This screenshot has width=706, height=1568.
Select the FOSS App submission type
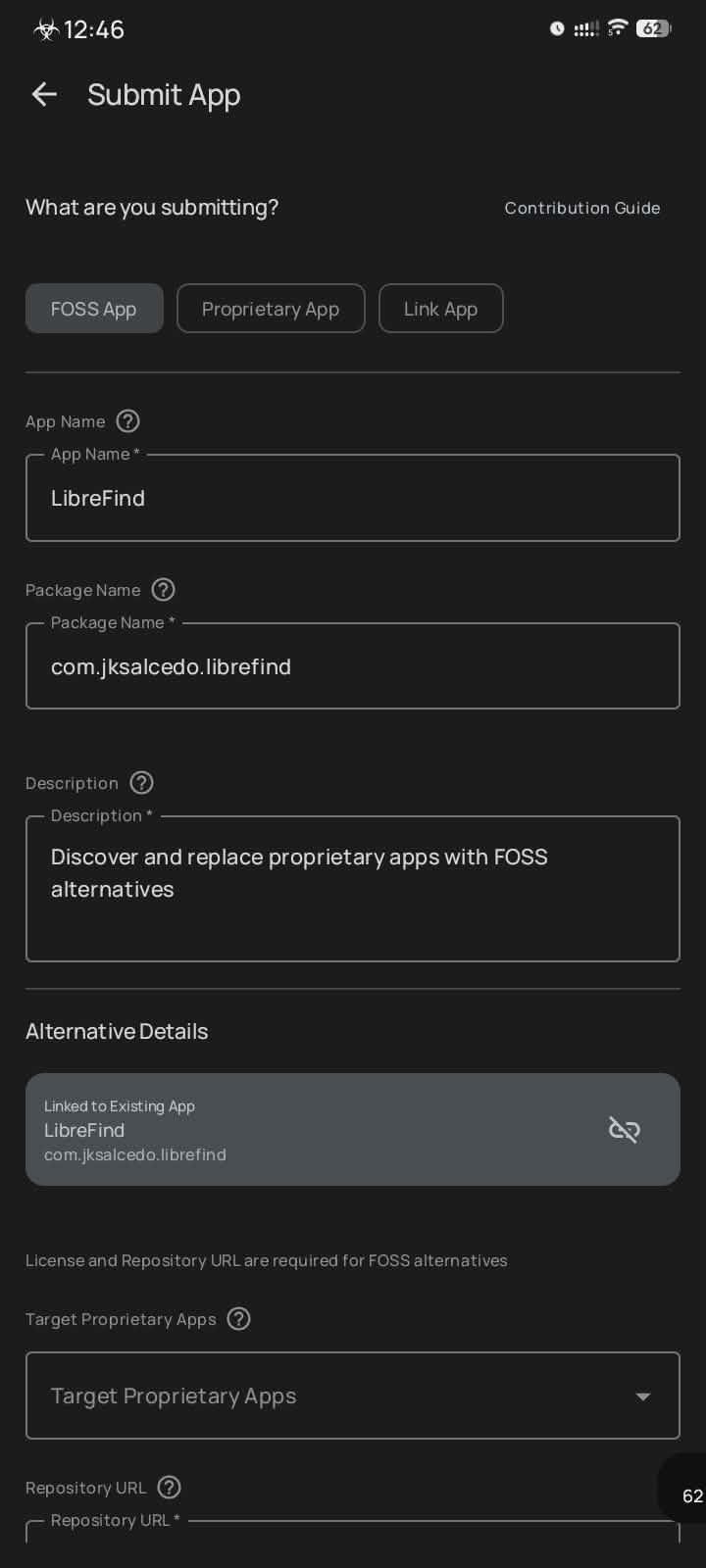click(x=94, y=309)
